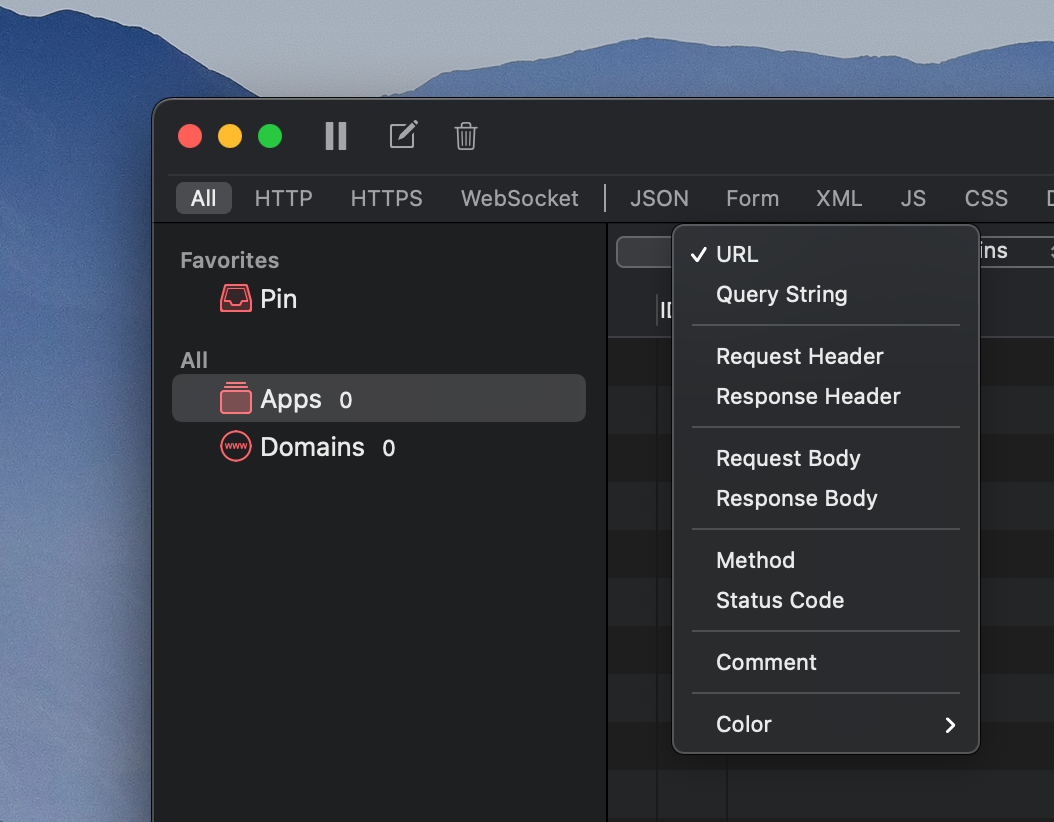Select the JSON filter tab
Viewport: 1054px width, 822px height.
659,198
